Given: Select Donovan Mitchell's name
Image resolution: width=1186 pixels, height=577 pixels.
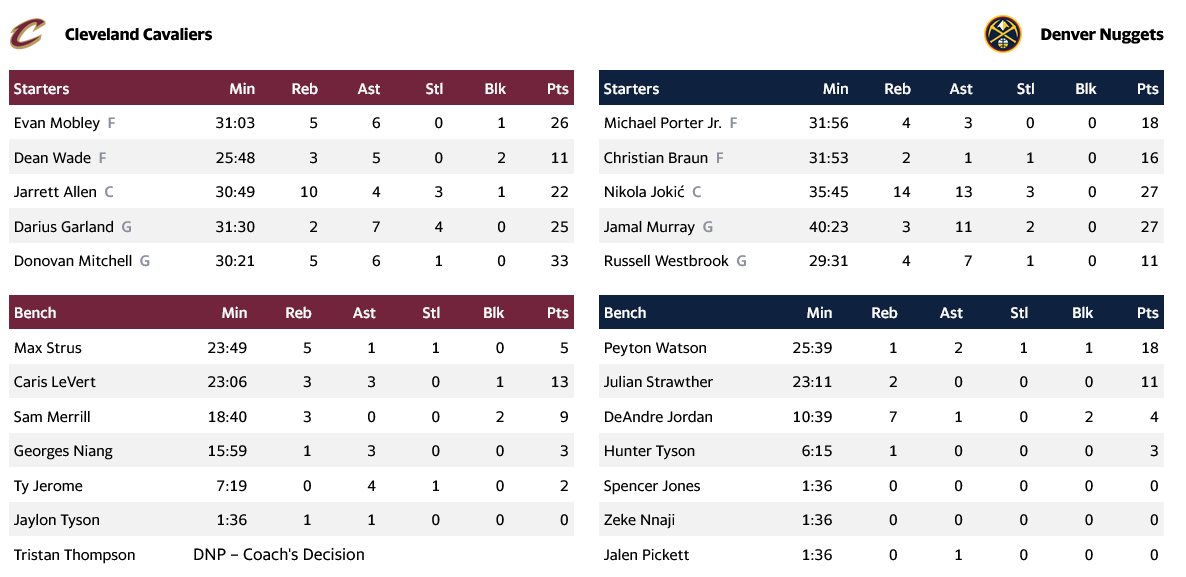Looking at the screenshot, I should pyautogui.click(x=73, y=261).
